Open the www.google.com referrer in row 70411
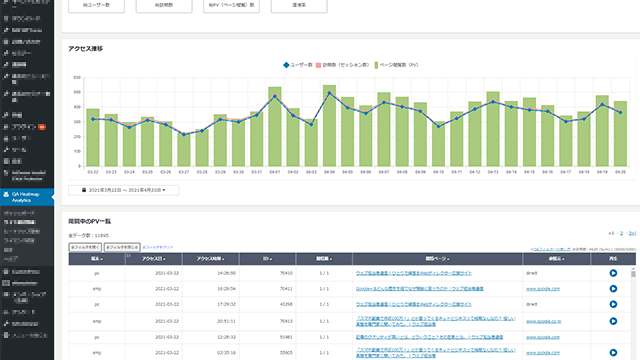 (x=542, y=289)
